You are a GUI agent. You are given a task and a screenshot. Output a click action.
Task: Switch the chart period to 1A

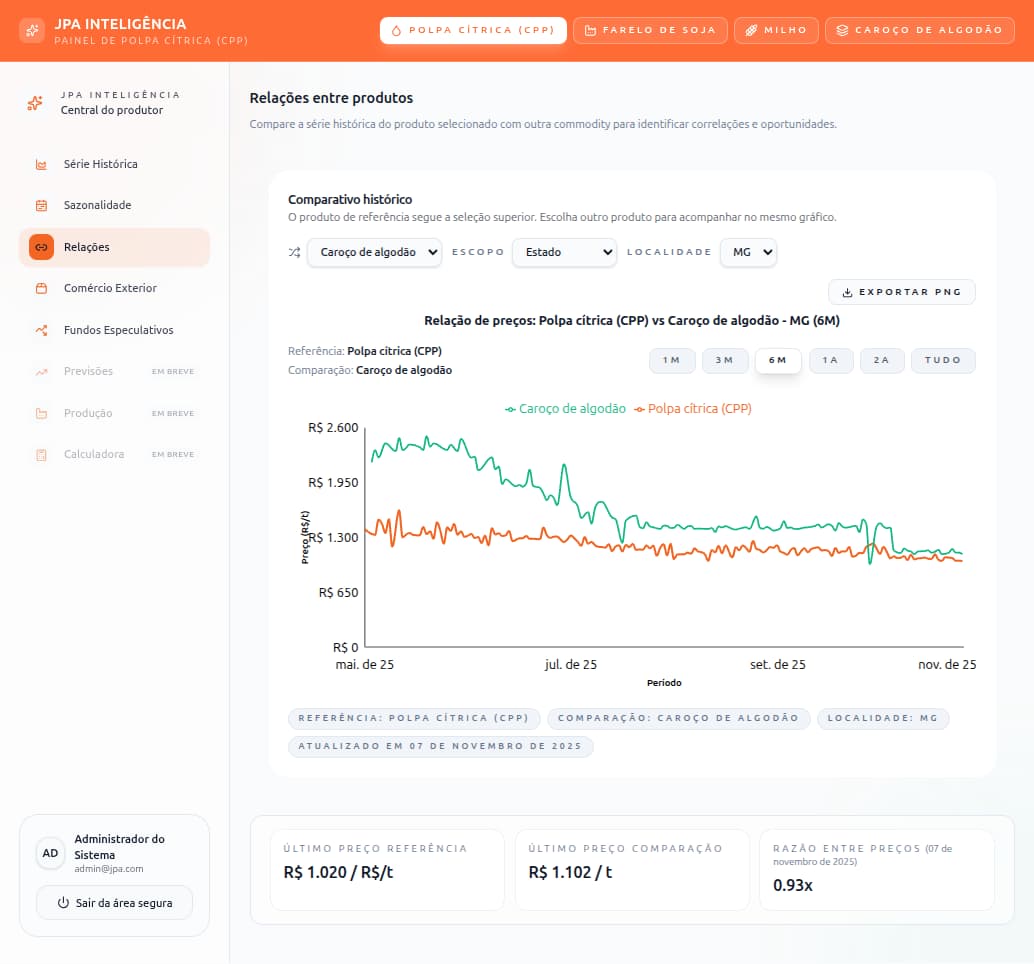pos(831,361)
